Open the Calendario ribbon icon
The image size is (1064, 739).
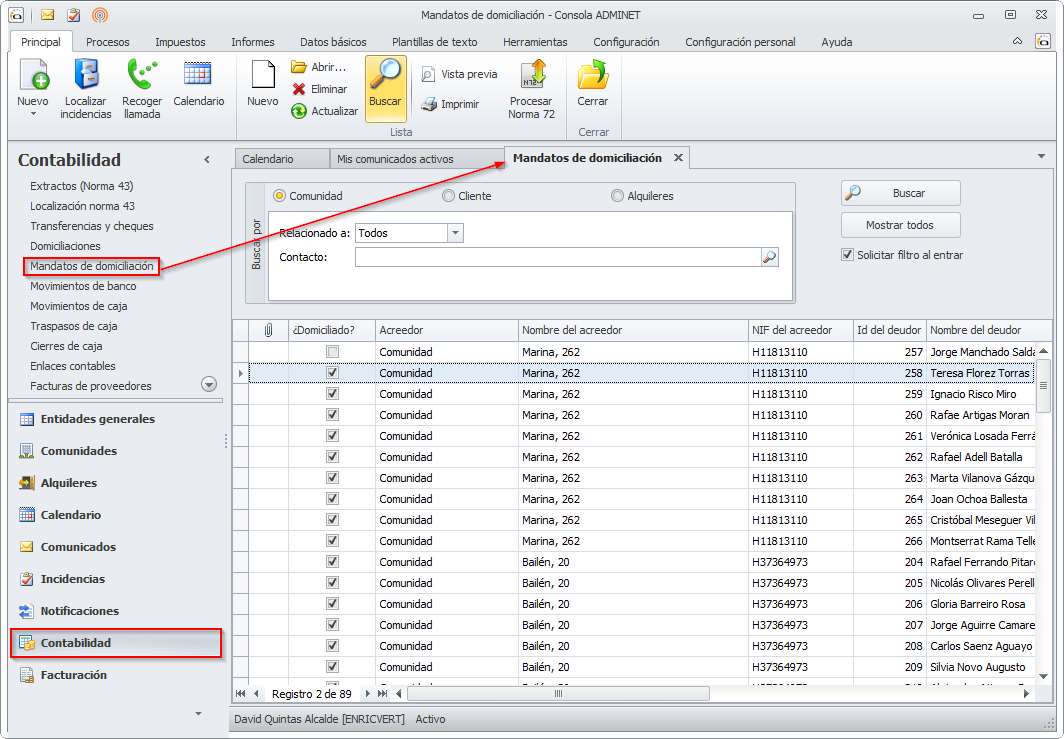tap(198, 76)
